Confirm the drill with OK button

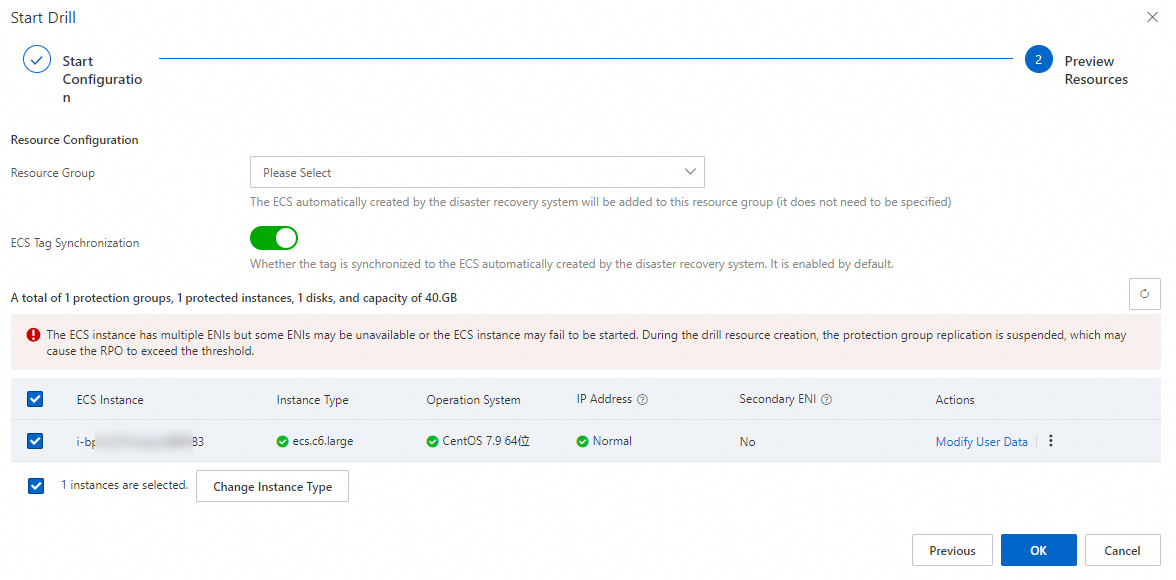pos(1038,551)
